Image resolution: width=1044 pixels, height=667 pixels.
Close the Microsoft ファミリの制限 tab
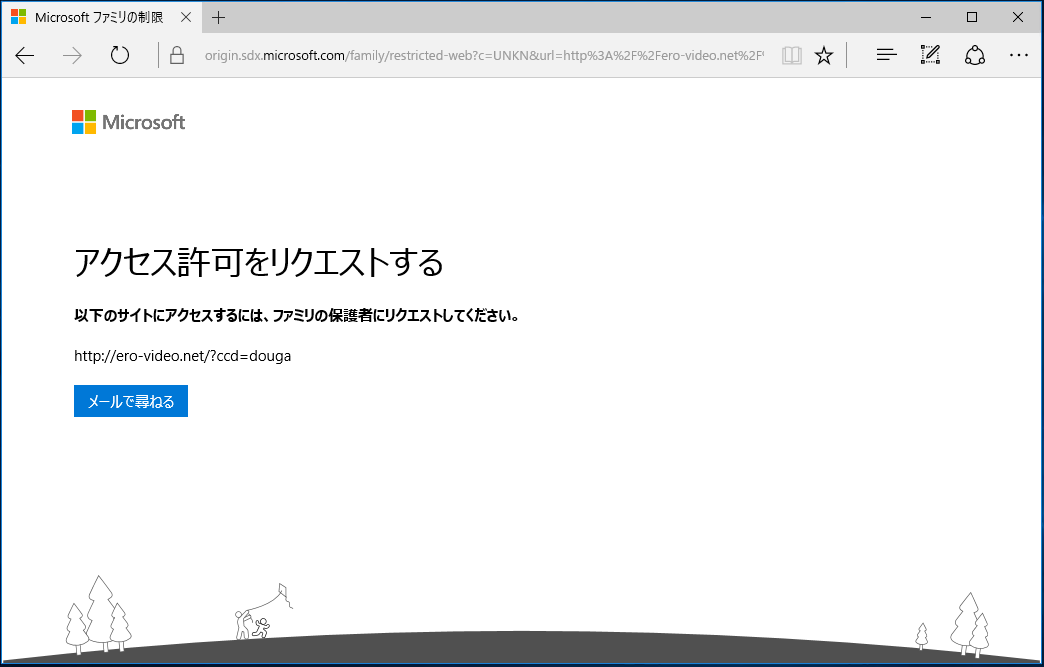(x=185, y=16)
